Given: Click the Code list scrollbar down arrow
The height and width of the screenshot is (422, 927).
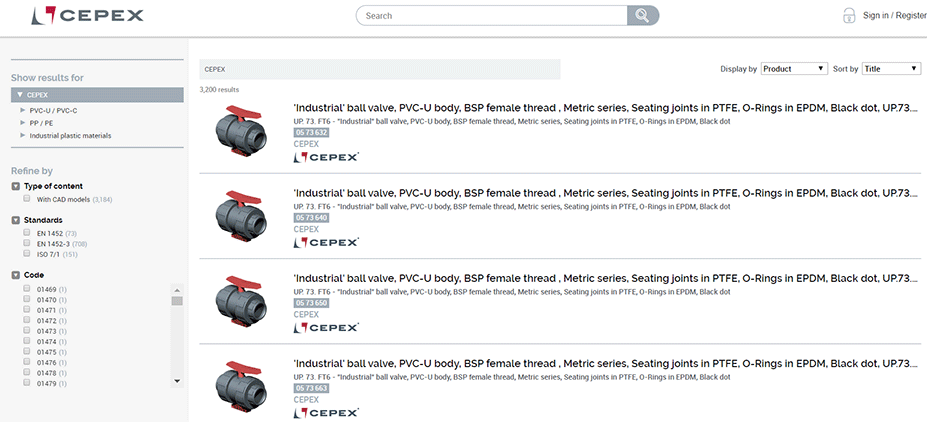Looking at the screenshot, I should (177, 381).
